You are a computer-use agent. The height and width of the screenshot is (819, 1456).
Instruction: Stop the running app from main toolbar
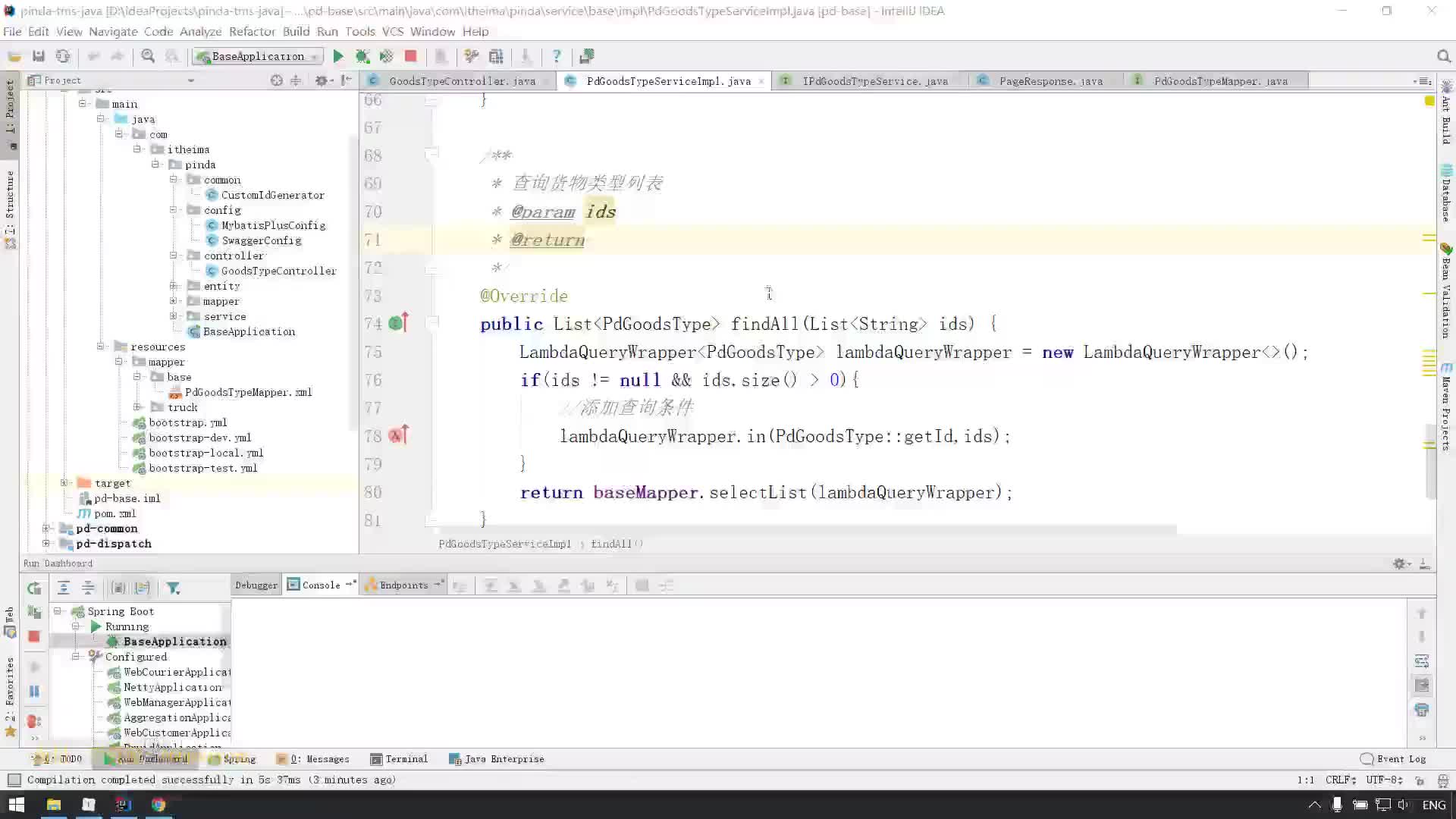411,56
